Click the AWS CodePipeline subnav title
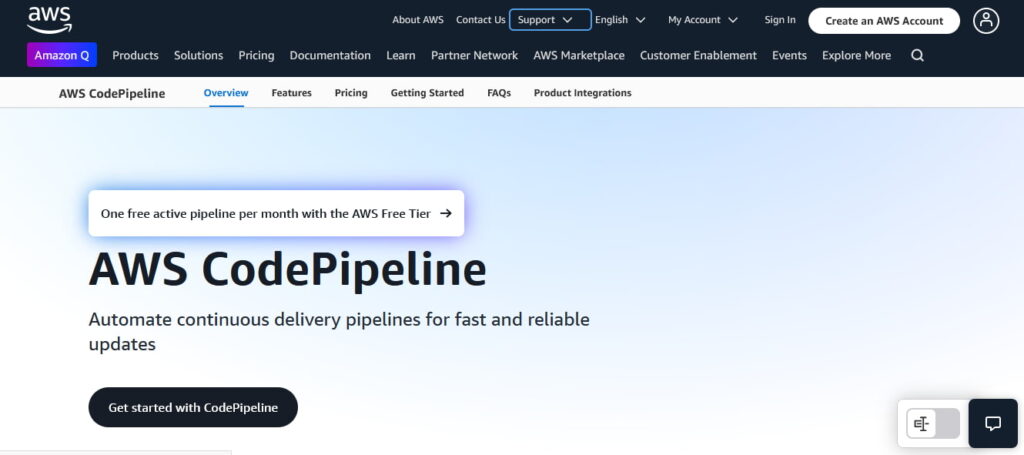Screen dimensions: 1024x455 (112, 93)
